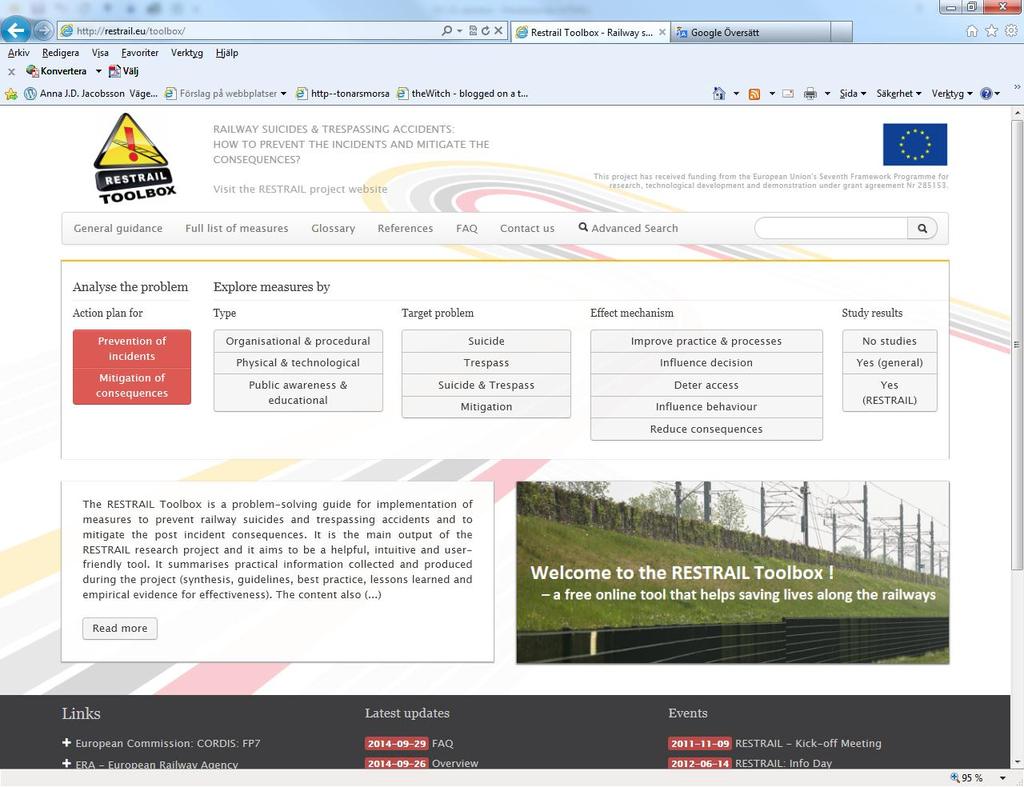Screen dimensions: 1024x787
Task: Click the Prevention of incidents button
Action: pos(132,349)
